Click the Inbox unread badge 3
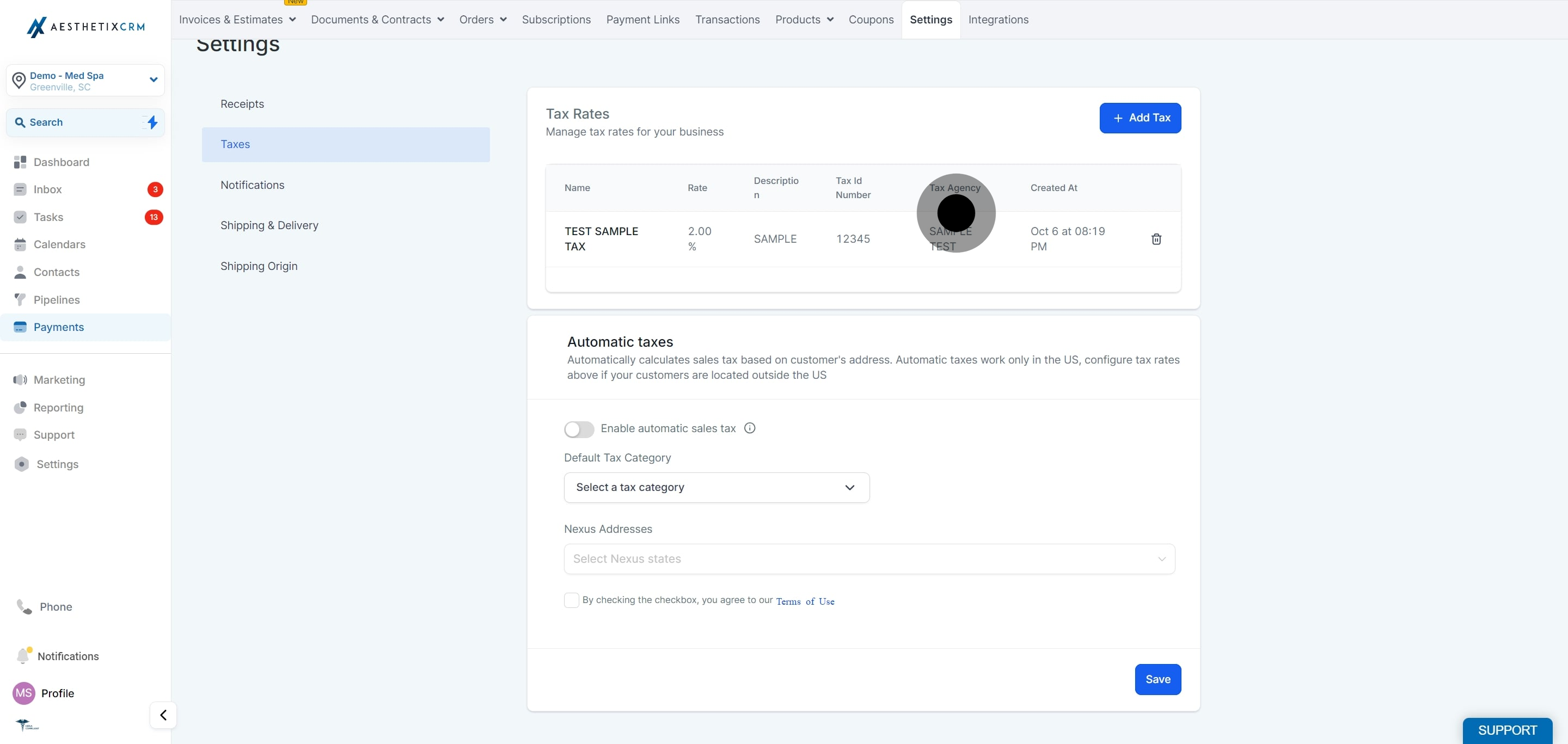 (x=155, y=189)
